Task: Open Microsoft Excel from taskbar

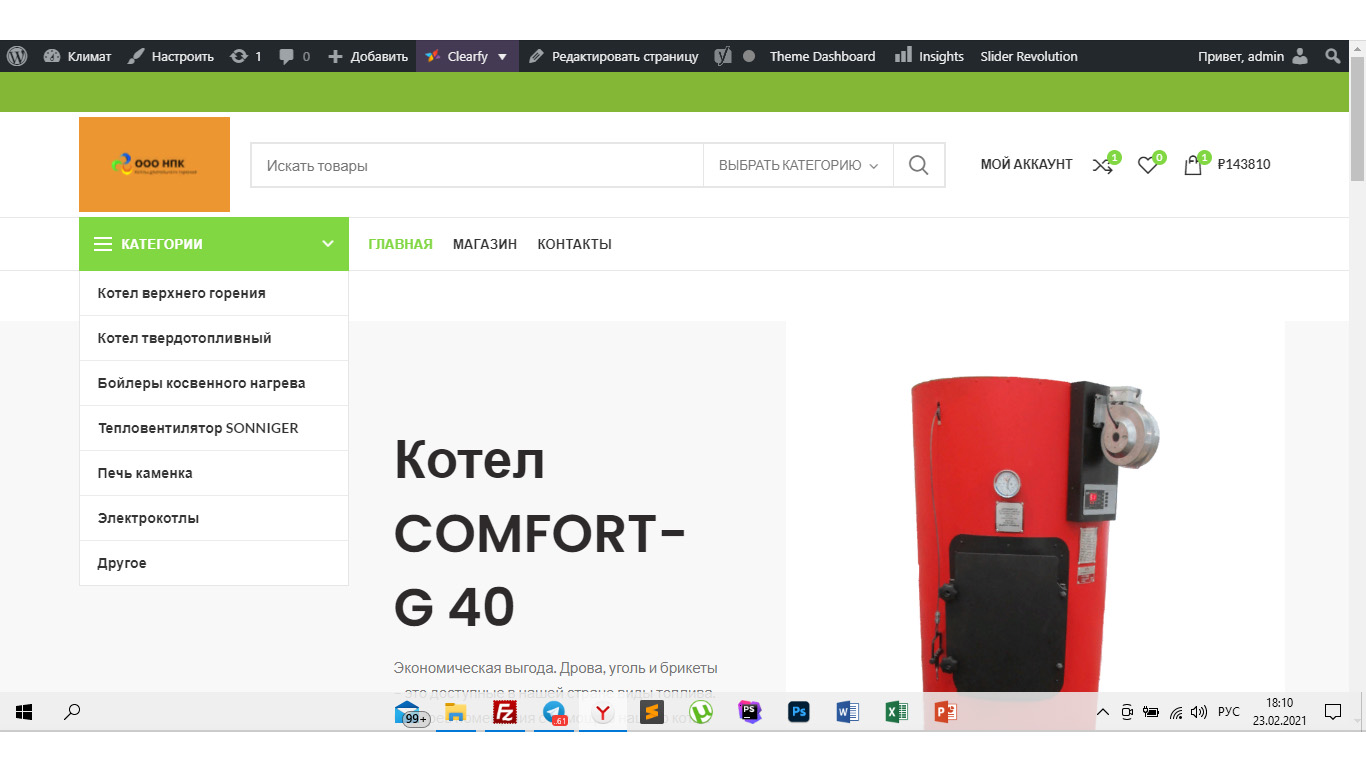Action: pyautogui.click(x=897, y=712)
